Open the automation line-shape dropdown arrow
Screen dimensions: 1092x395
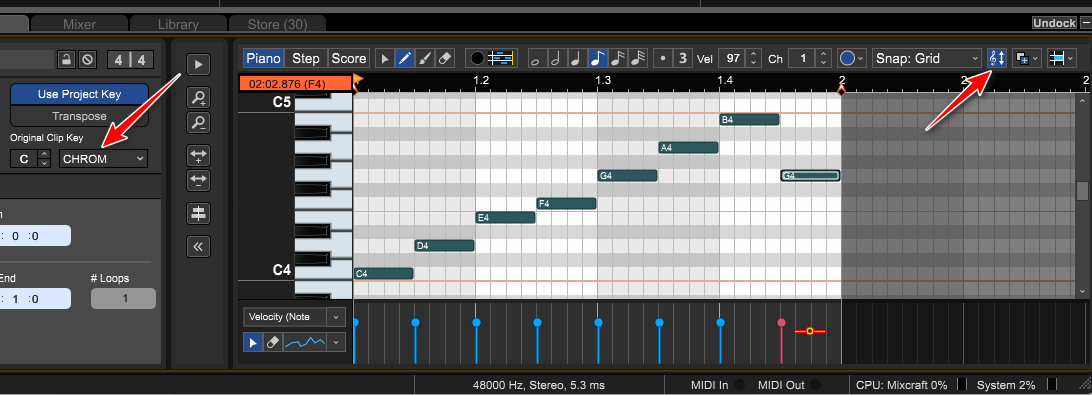pos(337,342)
